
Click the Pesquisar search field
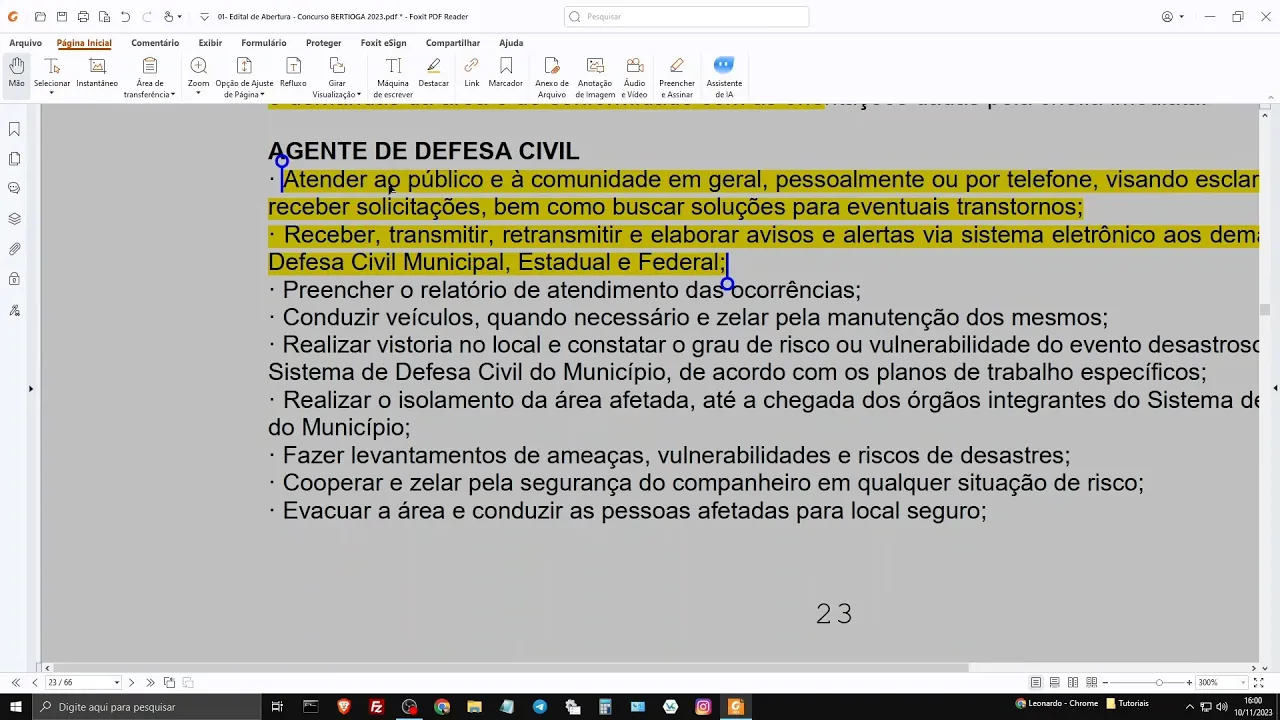tap(686, 17)
